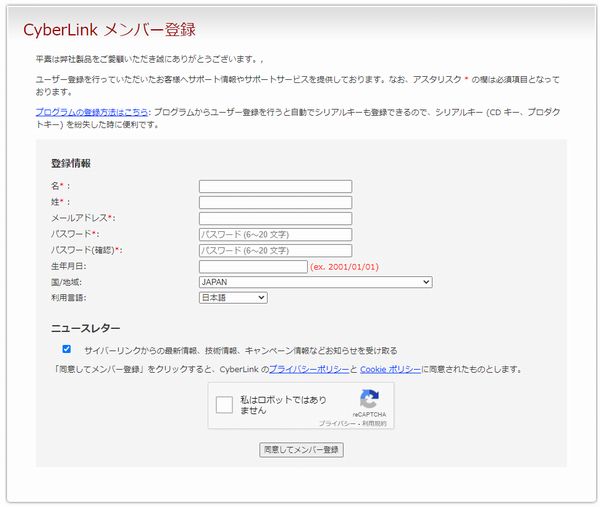Open the 国/地域 JAPAN dropdown

tap(316, 282)
